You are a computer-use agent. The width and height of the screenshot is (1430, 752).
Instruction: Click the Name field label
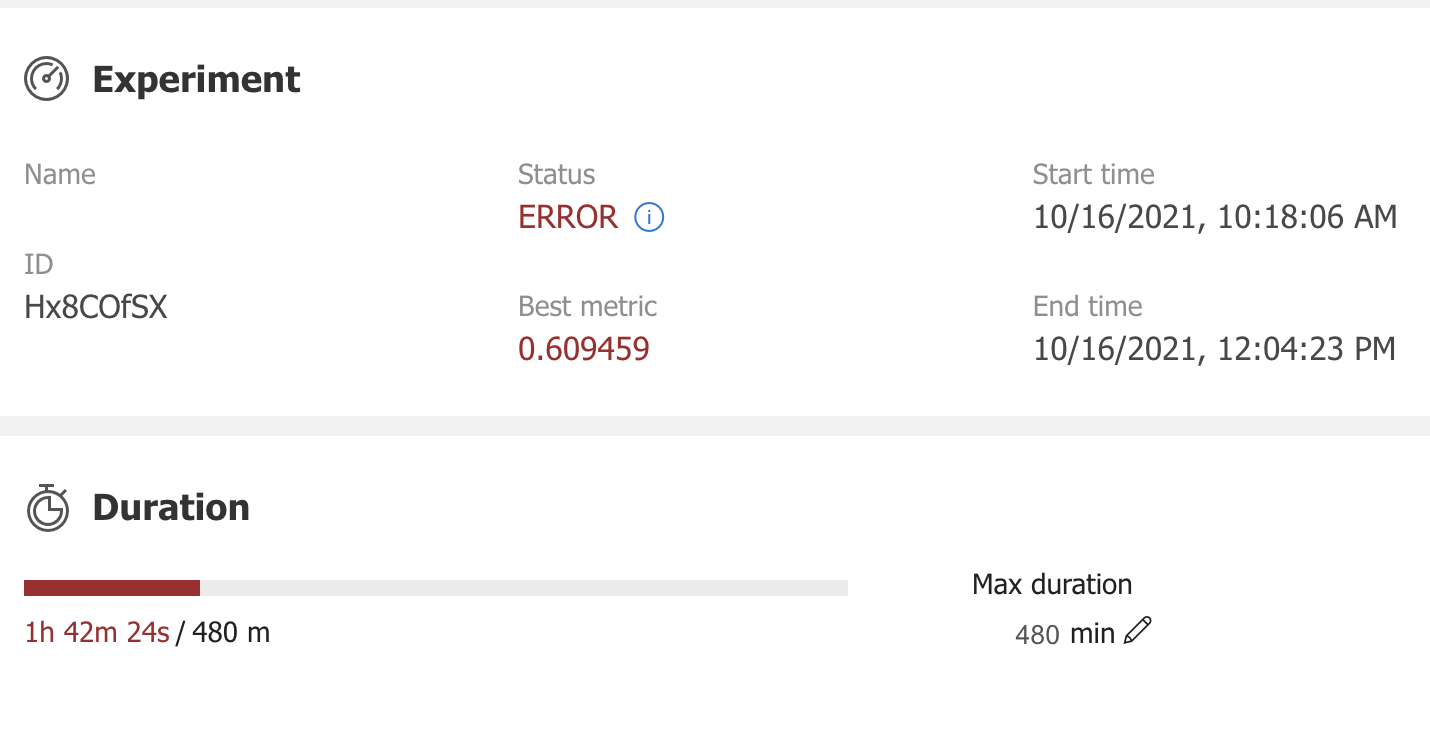point(60,174)
